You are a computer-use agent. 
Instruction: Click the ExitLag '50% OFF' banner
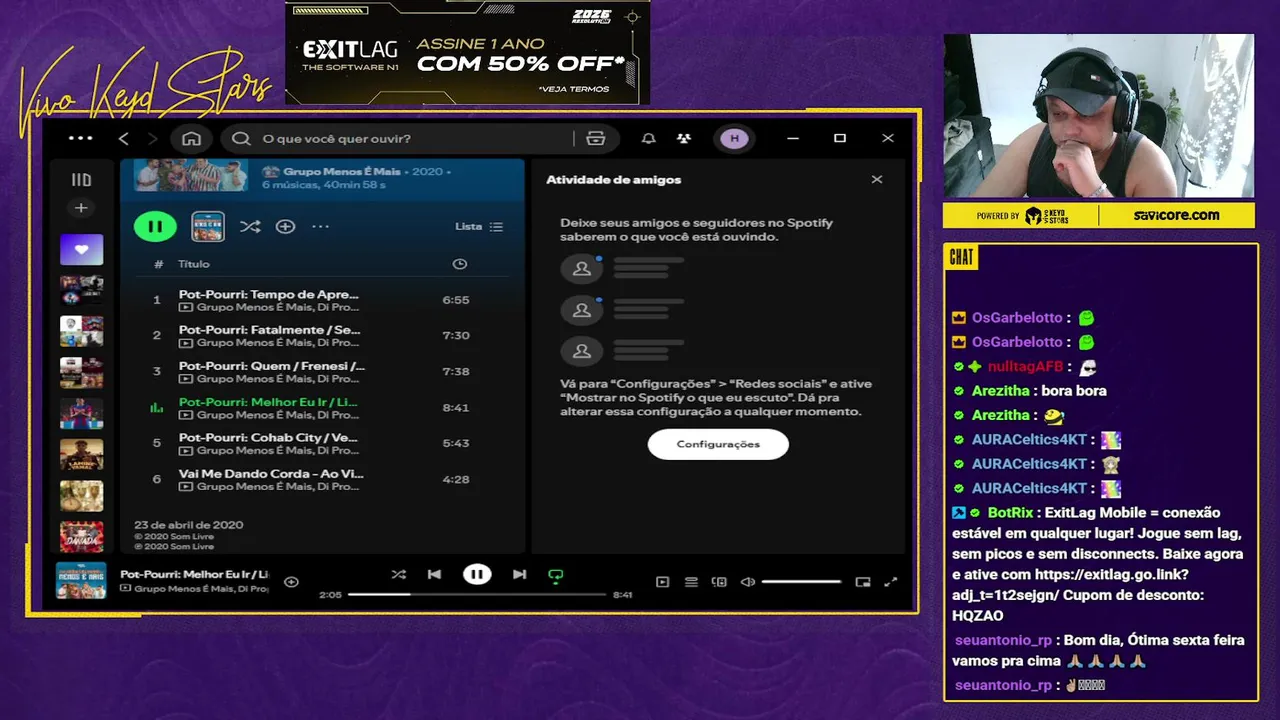pyautogui.click(x=467, y=53)
